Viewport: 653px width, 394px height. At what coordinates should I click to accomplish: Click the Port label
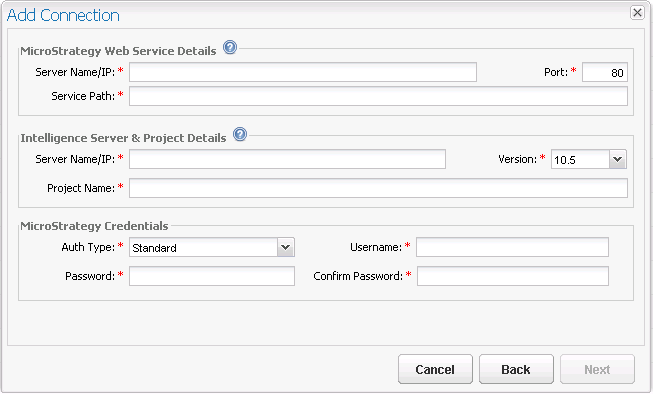pos(556,72)
